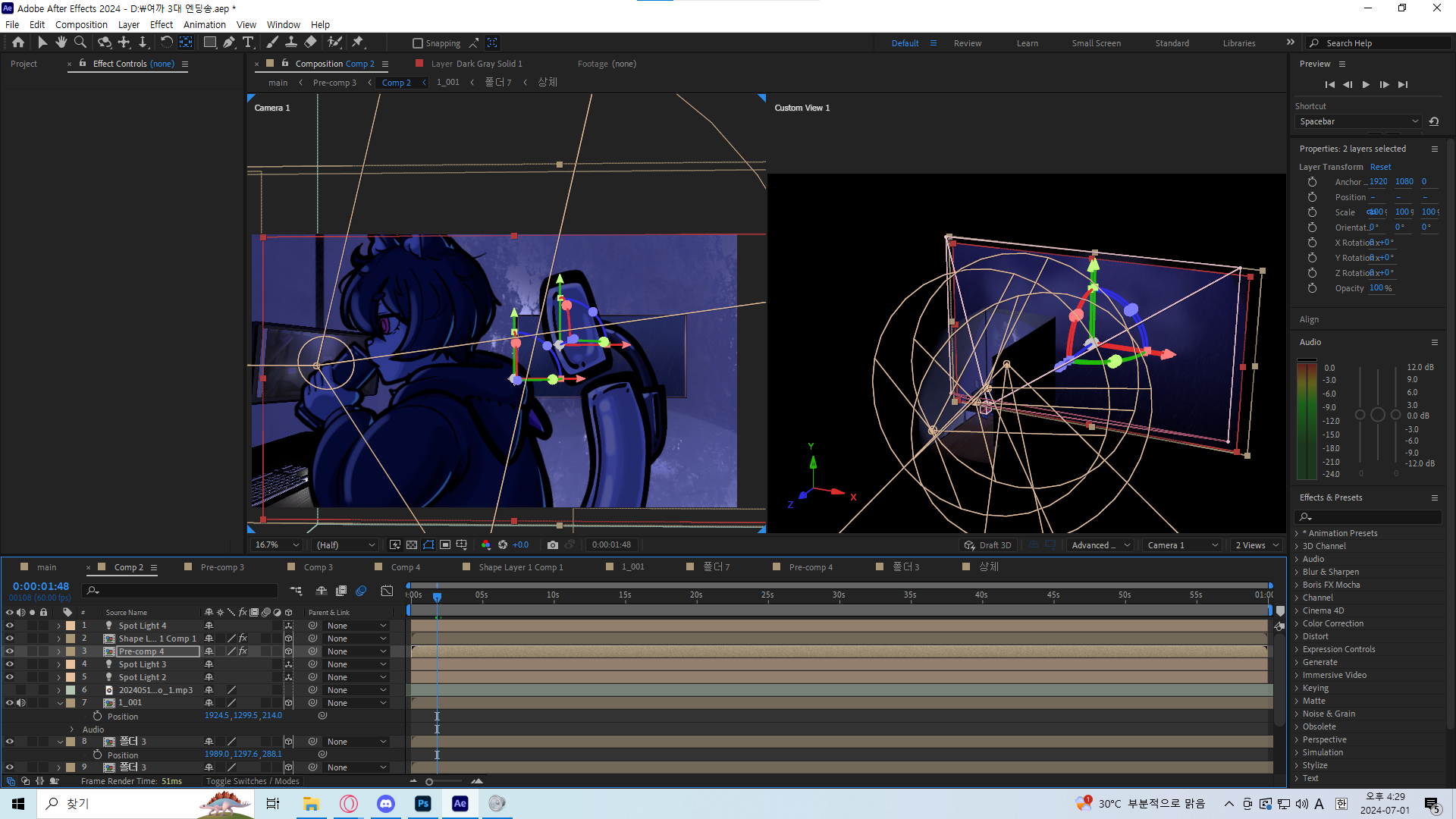
Task: Toggle Opacity stopwatch in Properties panel
Action: tap(1313, 288)
